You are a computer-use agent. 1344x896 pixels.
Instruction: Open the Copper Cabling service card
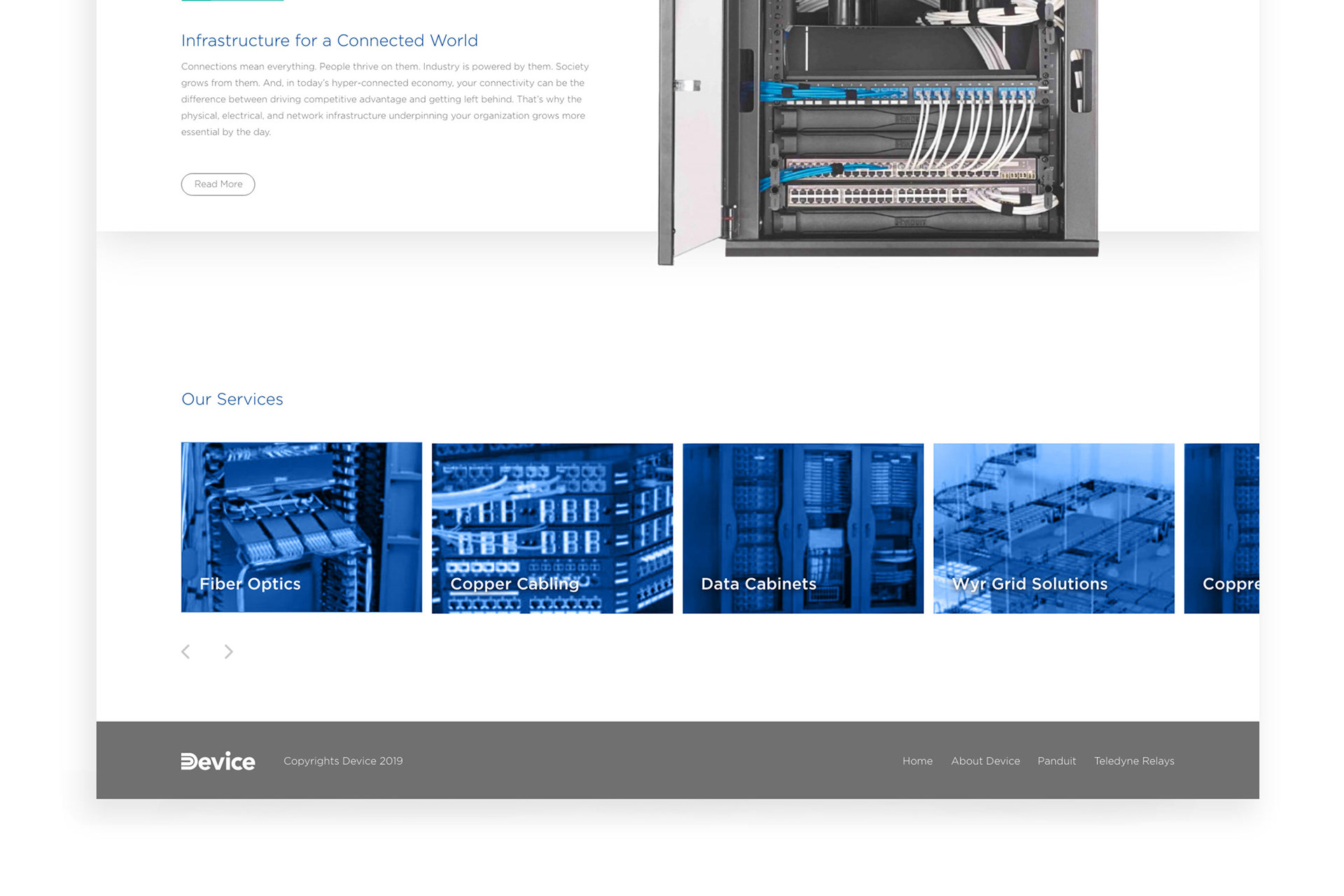552,528
